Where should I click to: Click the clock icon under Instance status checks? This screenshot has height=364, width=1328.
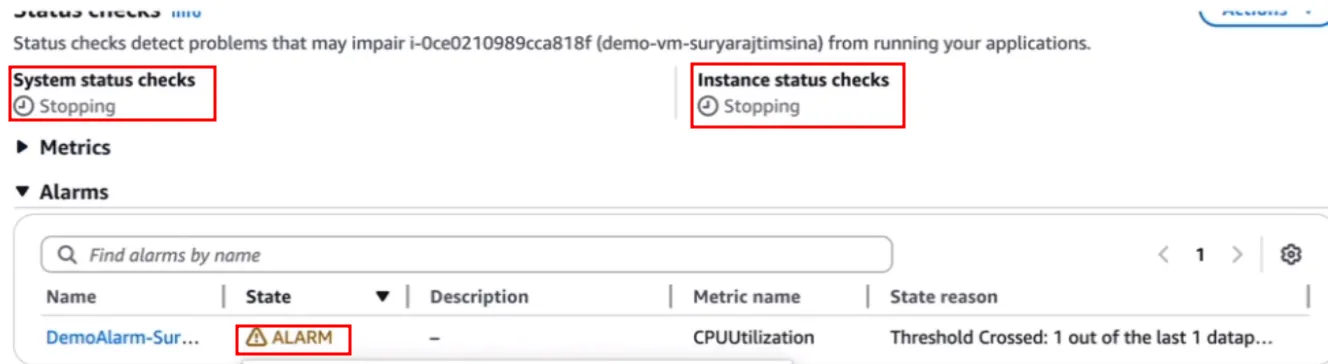[x=708, y=106]
